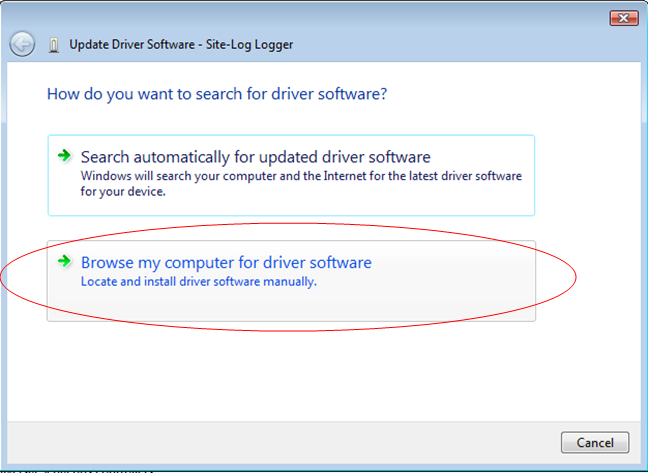Select Search automatically for updated driver software
Screen dimensions: 650x473
pos(255,157)
